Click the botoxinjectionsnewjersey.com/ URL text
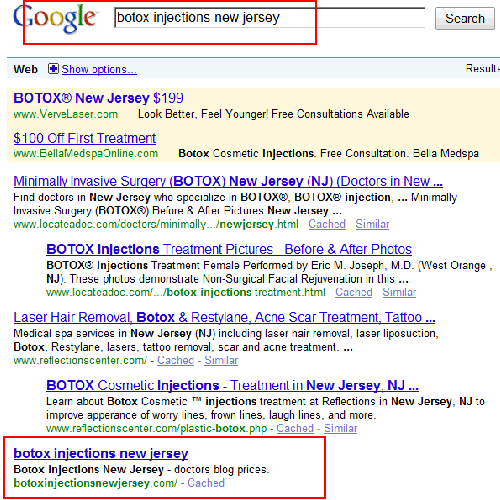The height and width of the screenshot is (500, 500). [95, 483]
